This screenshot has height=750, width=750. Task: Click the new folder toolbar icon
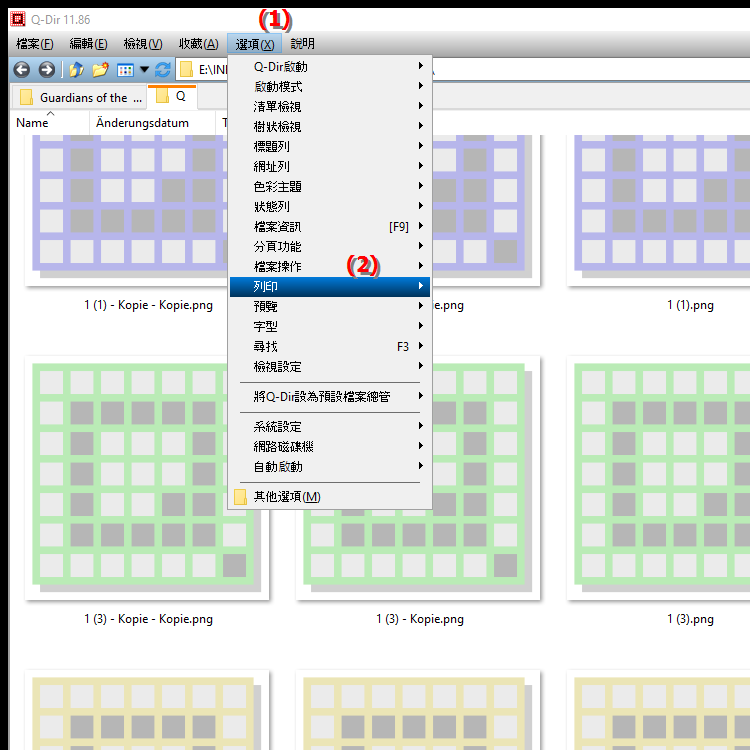[x=100, y=70]
